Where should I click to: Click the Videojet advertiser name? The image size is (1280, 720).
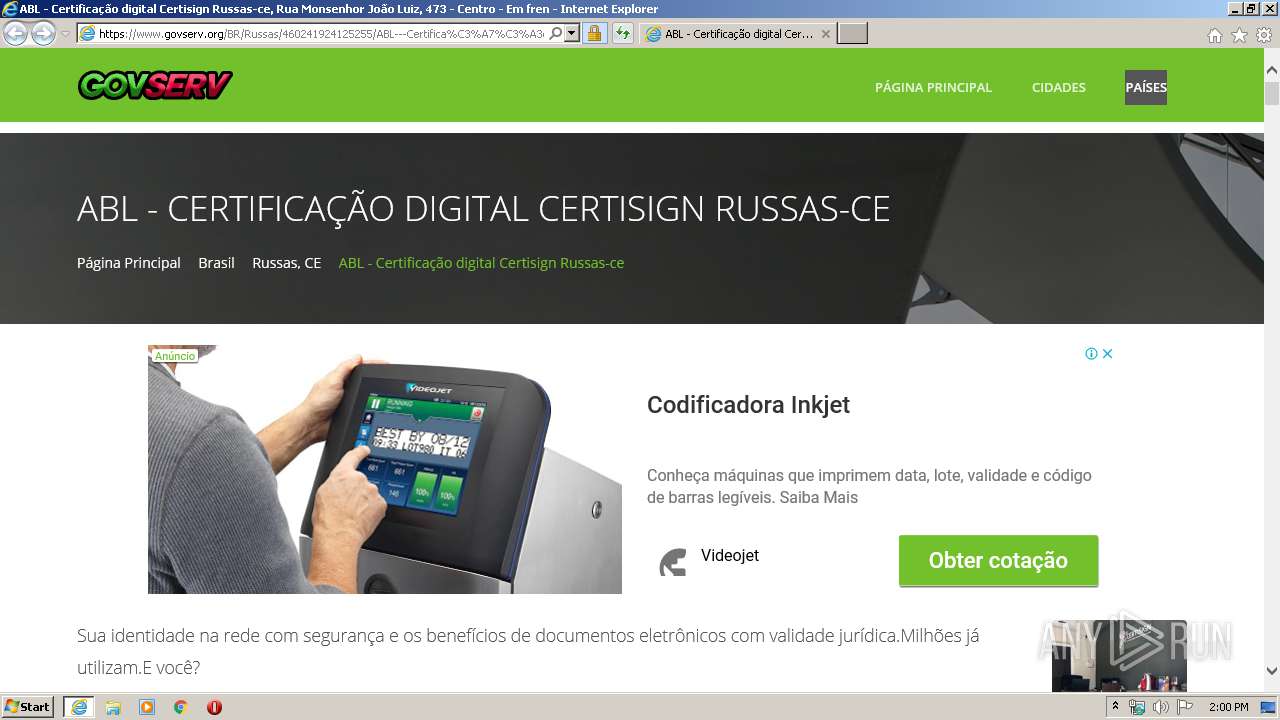730,555
